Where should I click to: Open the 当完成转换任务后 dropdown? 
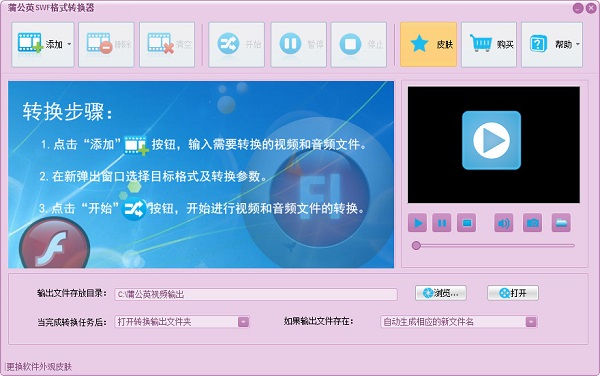182,322
